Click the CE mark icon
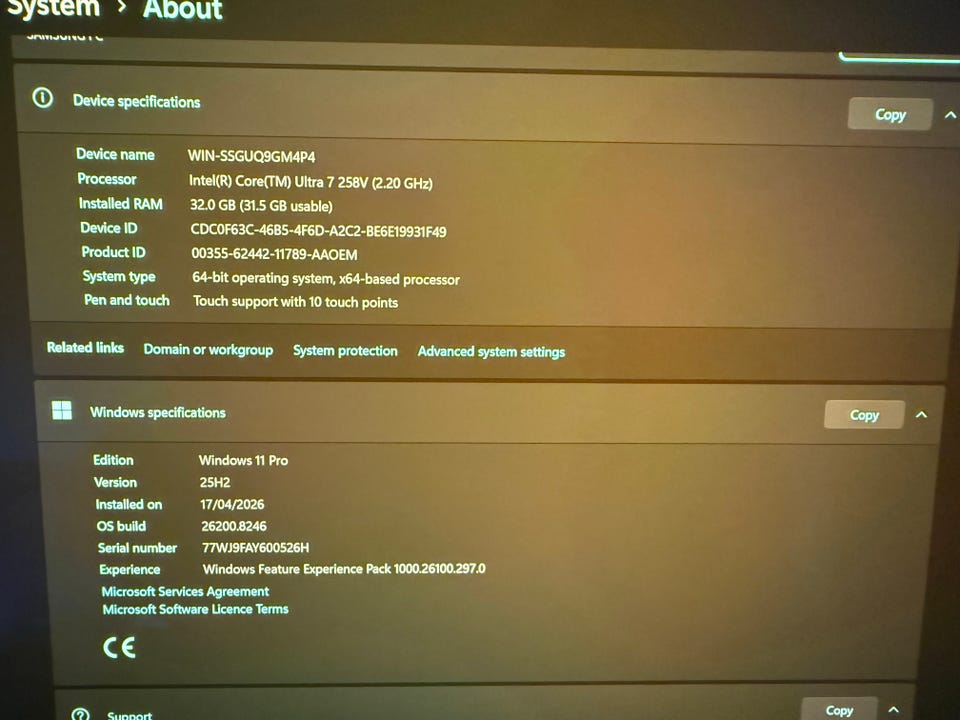The image size is (960, 720). coord(119,648)
